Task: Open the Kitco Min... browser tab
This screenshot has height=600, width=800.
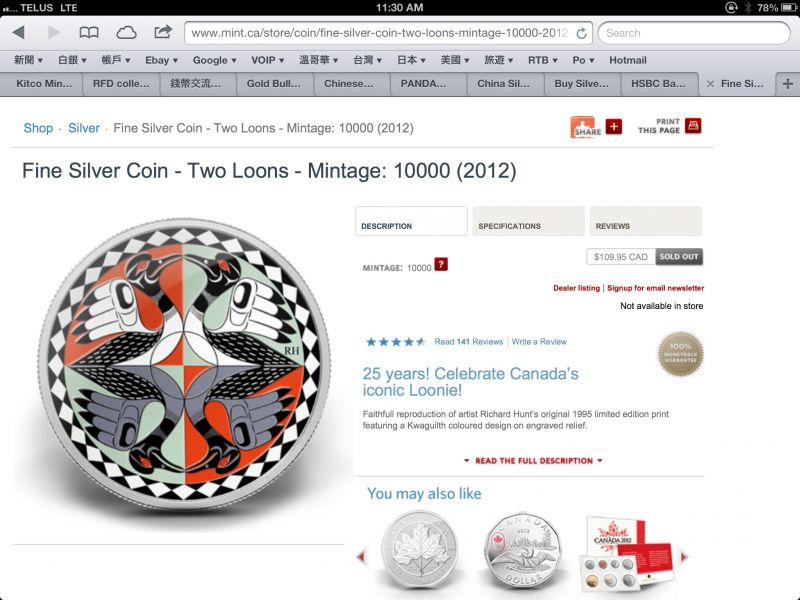Action: point(44,84)
